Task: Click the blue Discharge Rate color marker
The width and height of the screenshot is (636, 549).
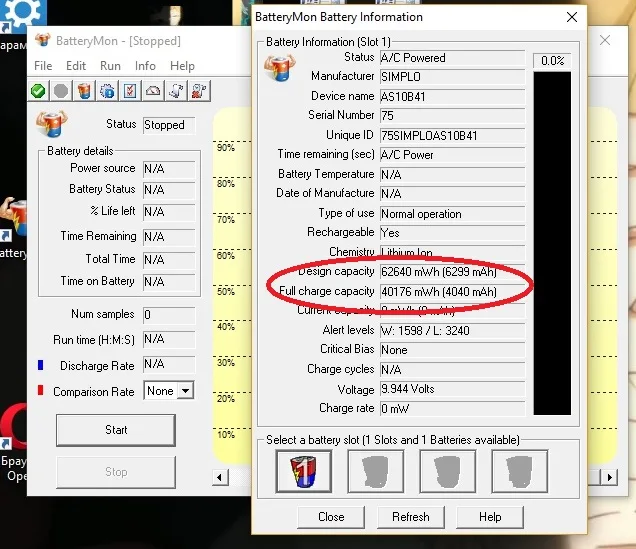Action: click(x=40, y=365)
